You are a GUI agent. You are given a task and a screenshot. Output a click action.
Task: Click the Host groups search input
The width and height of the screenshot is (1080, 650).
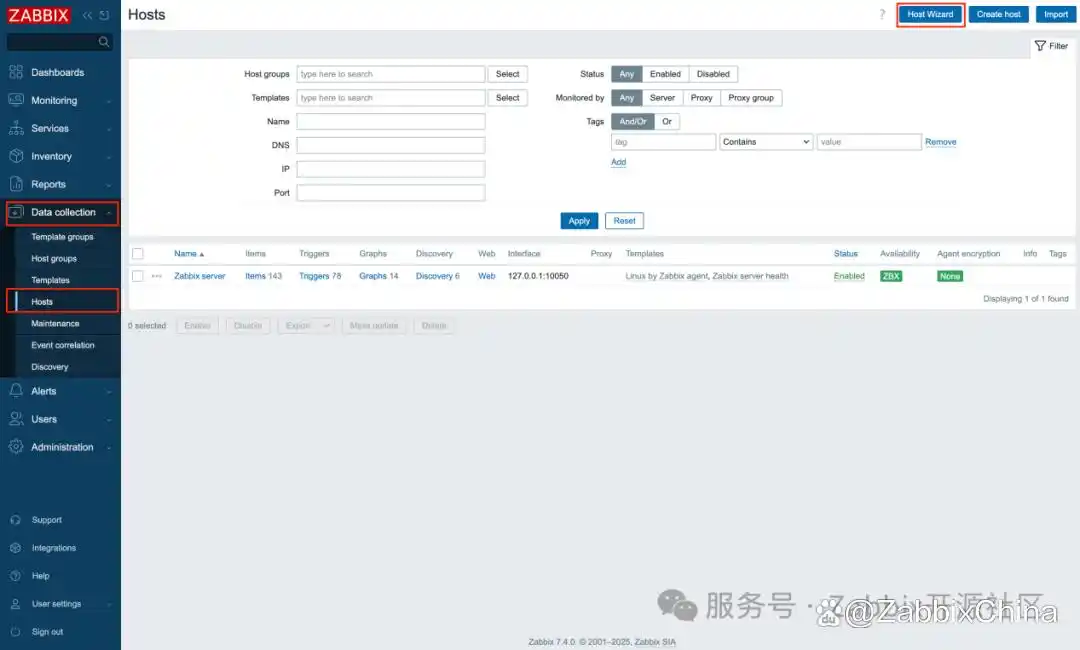[x=391, y=74]
